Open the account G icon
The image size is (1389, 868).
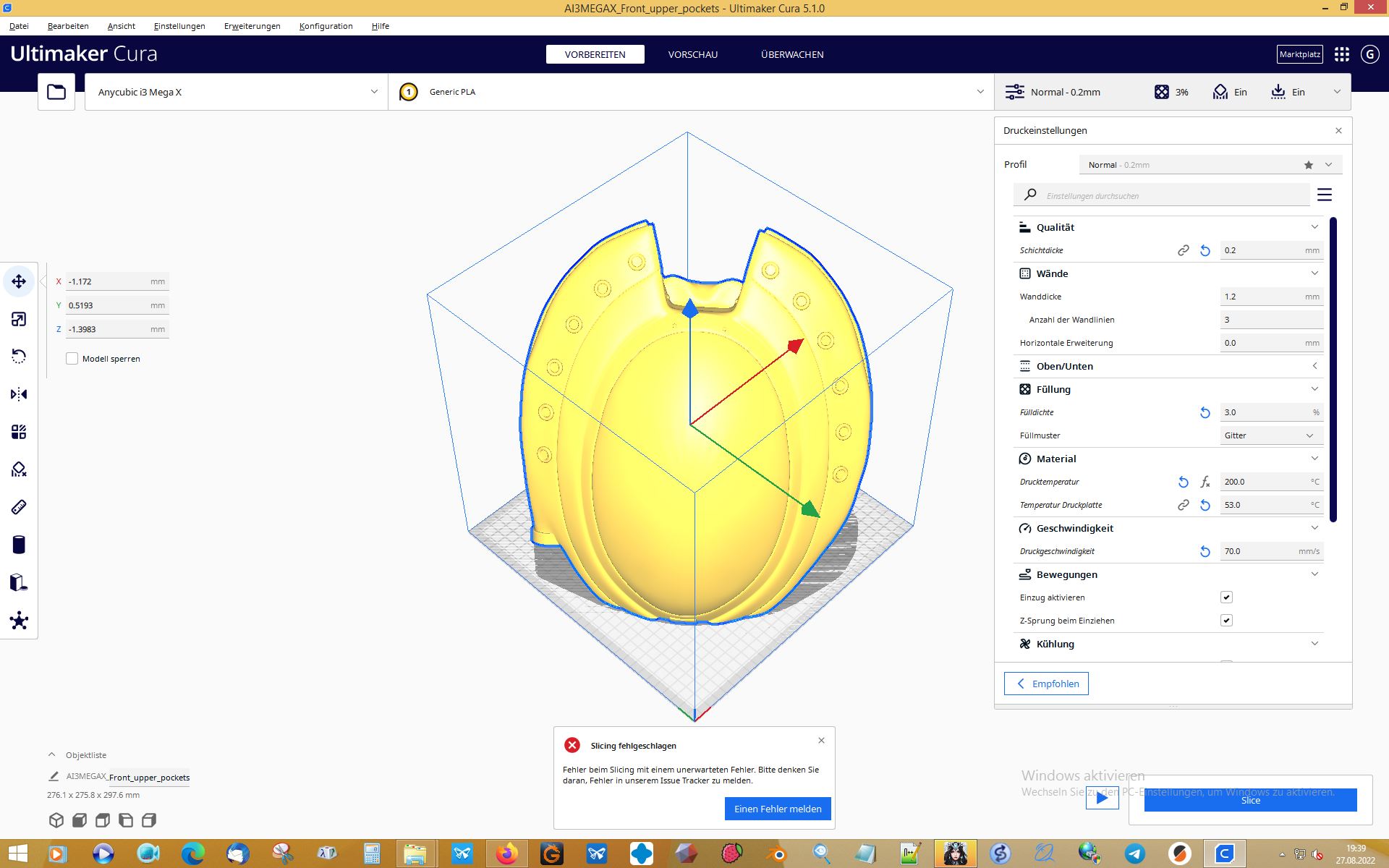point(1369,54)
